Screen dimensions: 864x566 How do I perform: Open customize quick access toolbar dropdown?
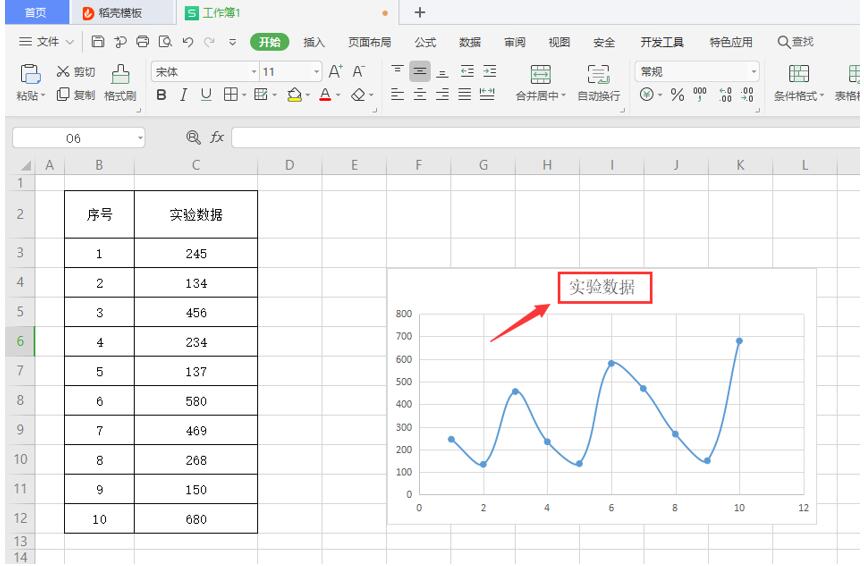pyautogui.click(x=233, y=42)
